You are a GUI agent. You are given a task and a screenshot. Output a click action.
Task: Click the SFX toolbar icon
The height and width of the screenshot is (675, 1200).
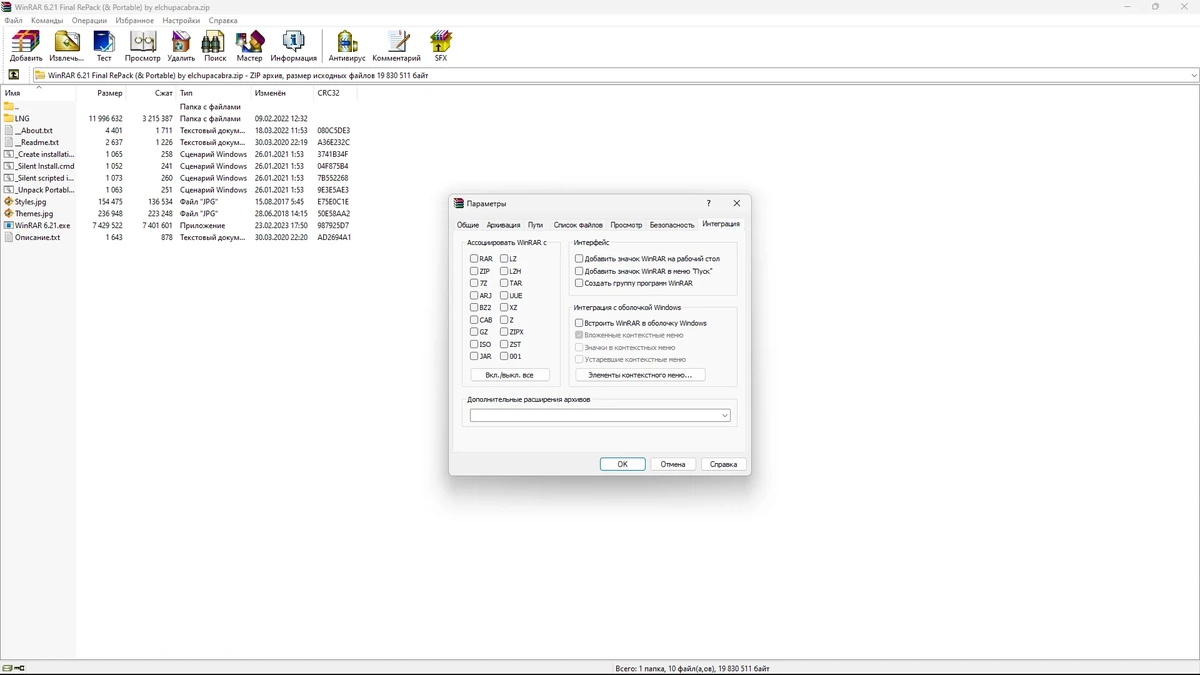point(441,42)
